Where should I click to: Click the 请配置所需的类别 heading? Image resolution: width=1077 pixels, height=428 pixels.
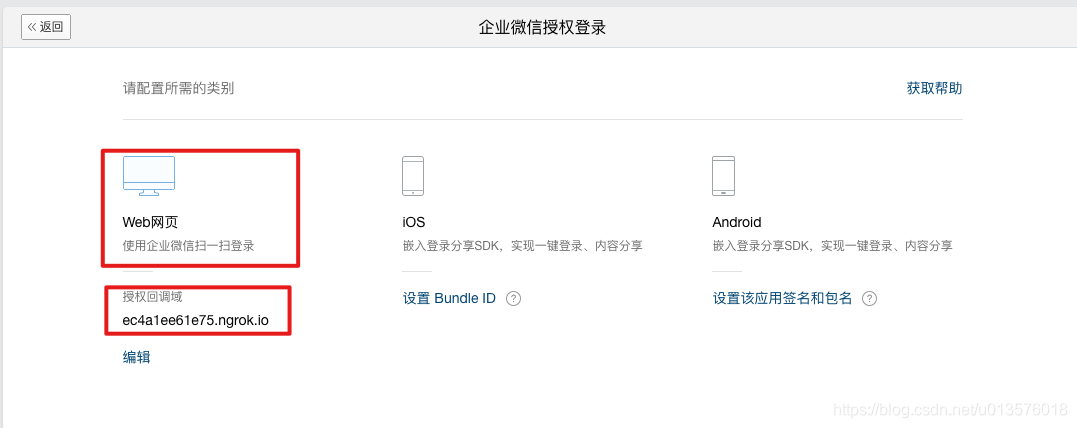(x=179, y=88)
